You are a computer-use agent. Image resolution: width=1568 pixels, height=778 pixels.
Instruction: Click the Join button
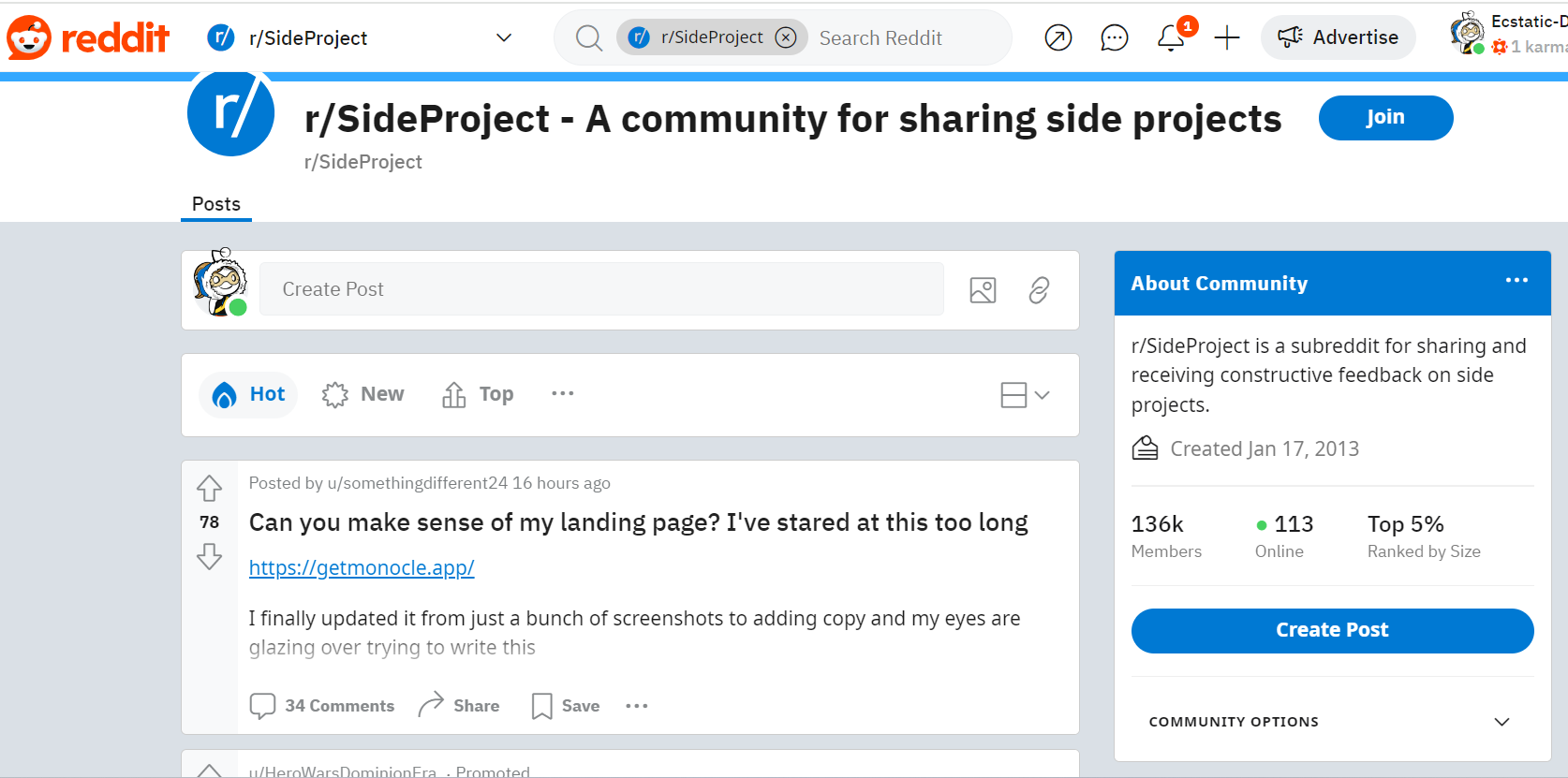click(1385, 117)
